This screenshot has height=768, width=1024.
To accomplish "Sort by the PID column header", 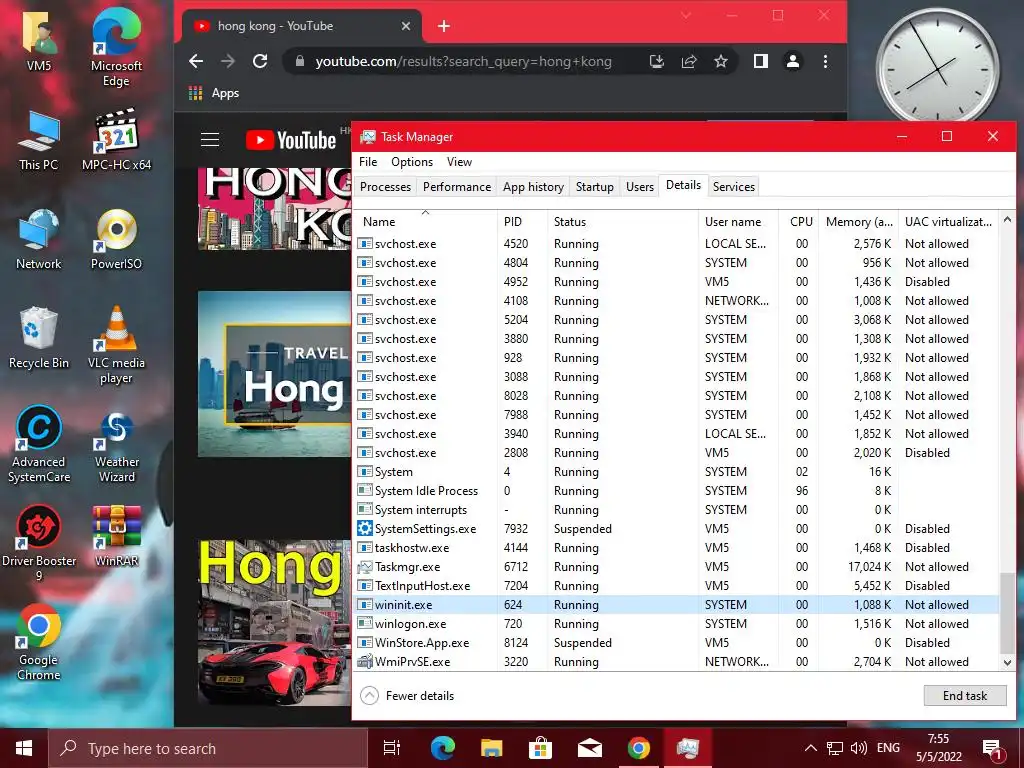I will click(522, 222).
